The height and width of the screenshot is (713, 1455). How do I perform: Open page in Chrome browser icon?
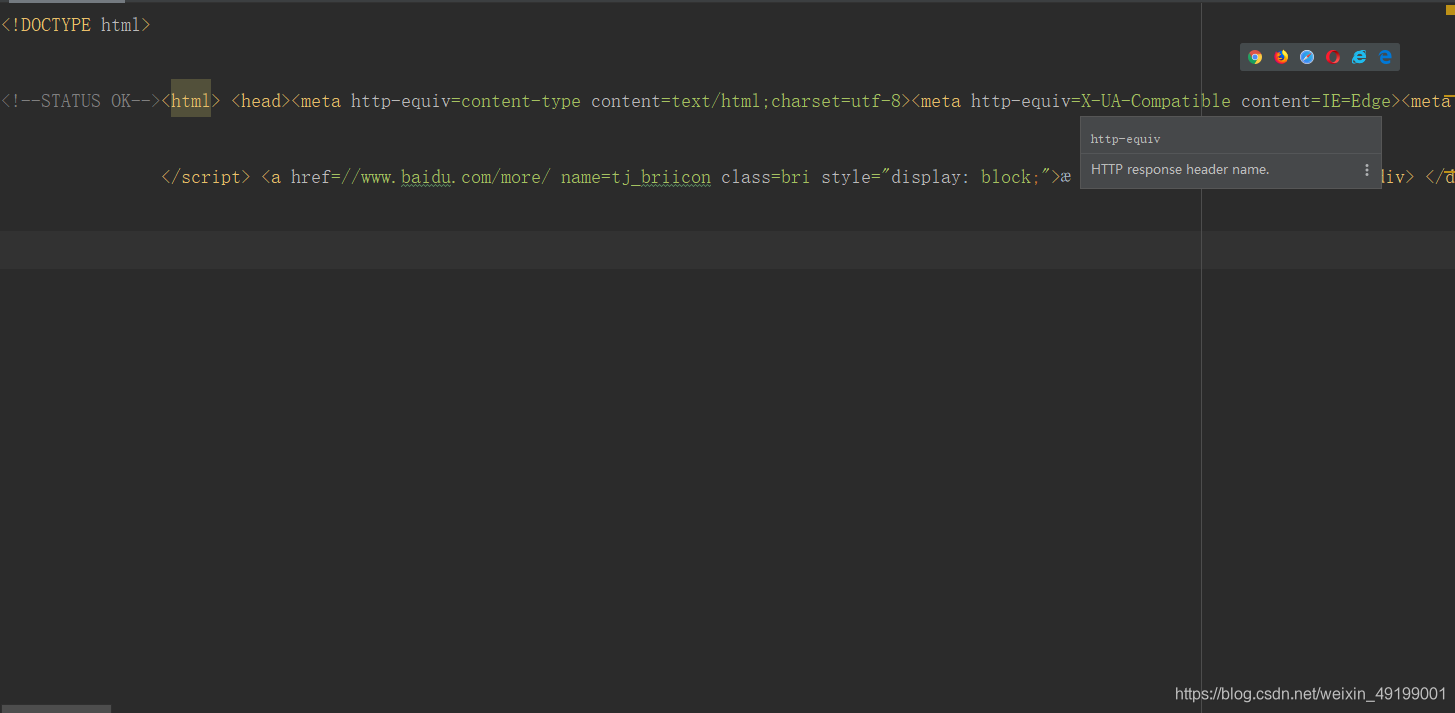(x=1255, y=57)
